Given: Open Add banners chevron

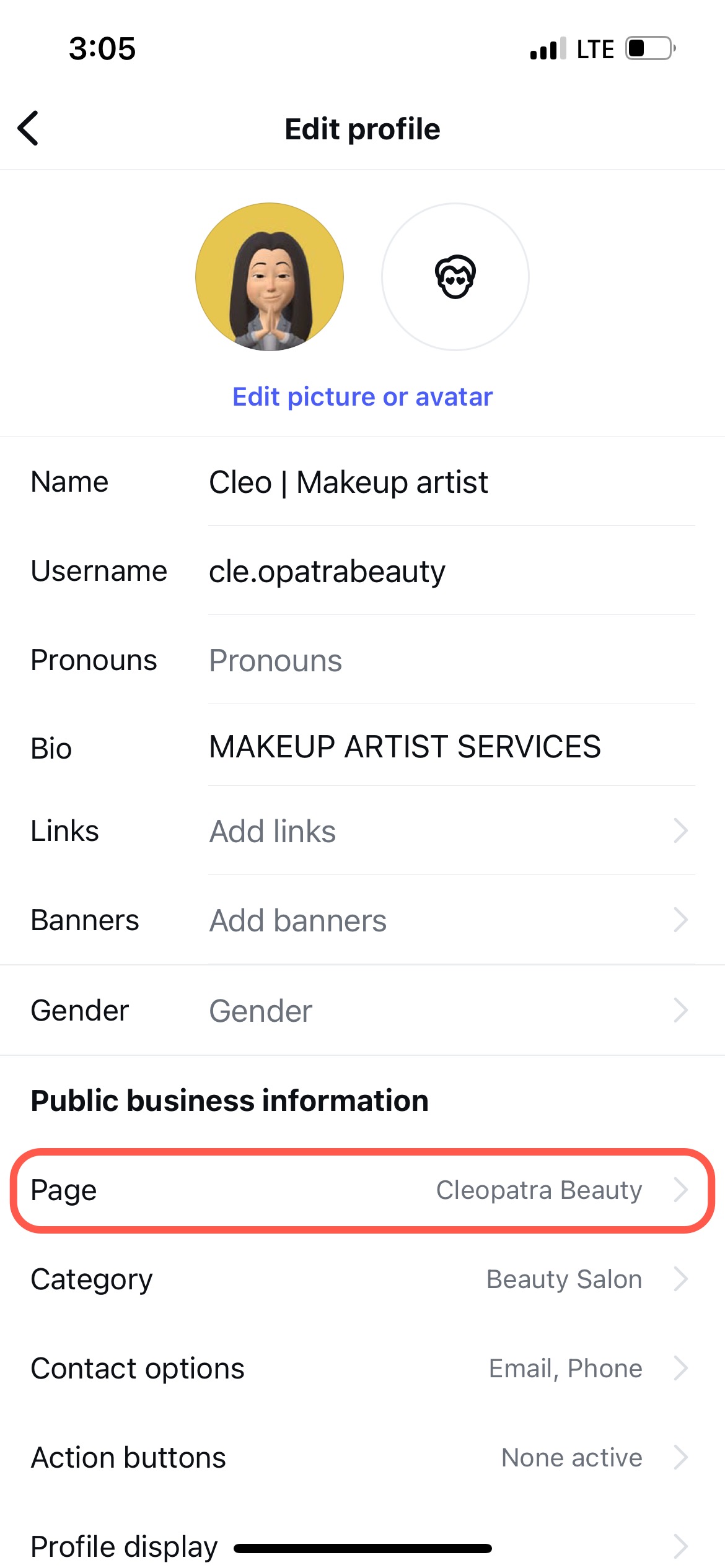Looking at the screenshot, I should click(x=680, y=920).
